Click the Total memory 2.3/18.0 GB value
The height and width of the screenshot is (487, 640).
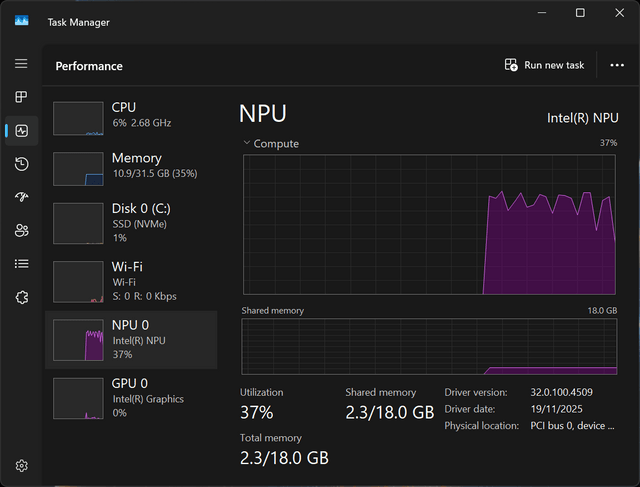point(284,458)
